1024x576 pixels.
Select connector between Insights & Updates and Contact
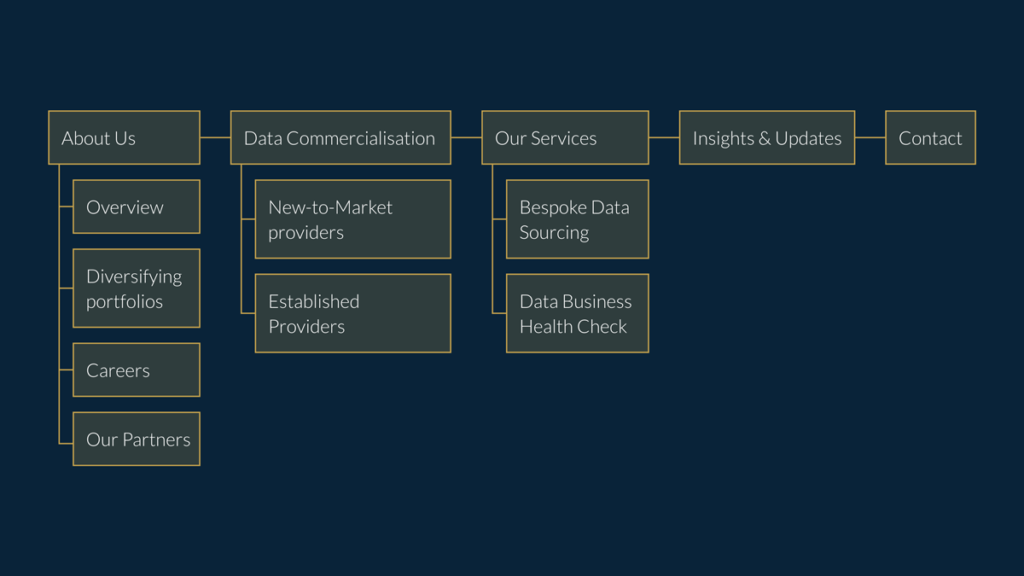(870, 137)
